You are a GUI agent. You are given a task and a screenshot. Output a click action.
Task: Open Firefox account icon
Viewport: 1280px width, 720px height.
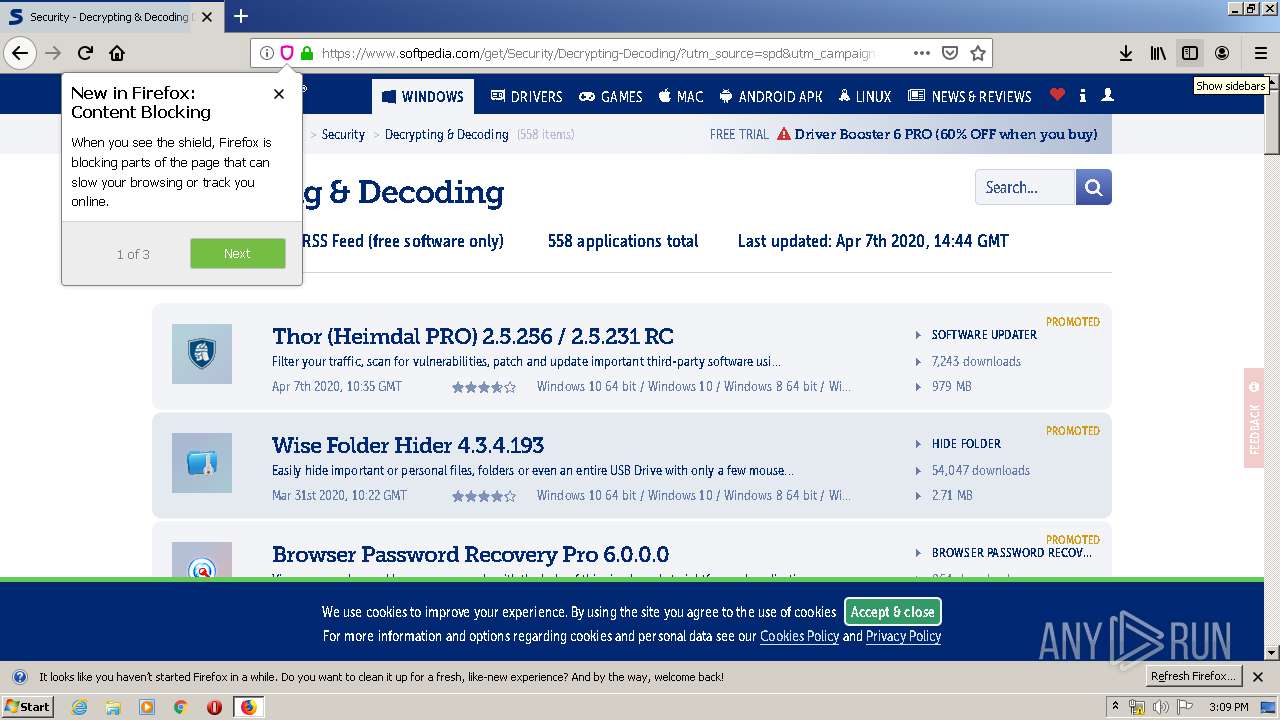1222,53
